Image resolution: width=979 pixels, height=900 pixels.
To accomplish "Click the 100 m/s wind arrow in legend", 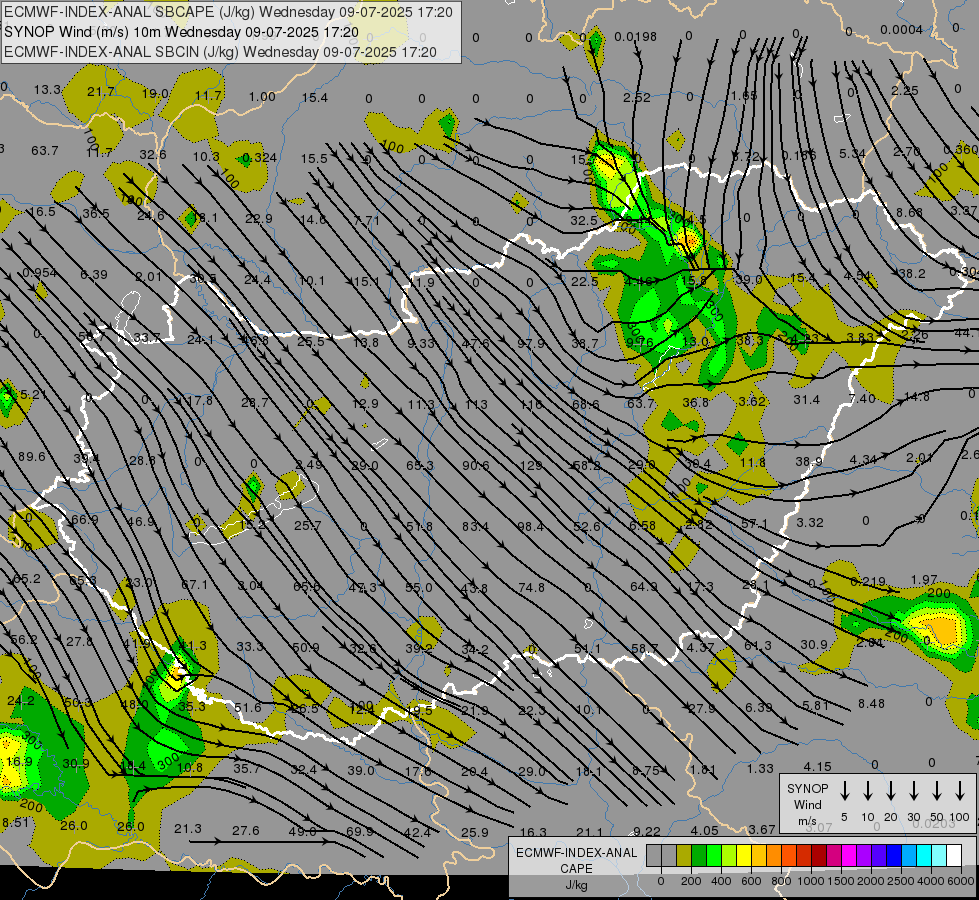I will point(960,791).
